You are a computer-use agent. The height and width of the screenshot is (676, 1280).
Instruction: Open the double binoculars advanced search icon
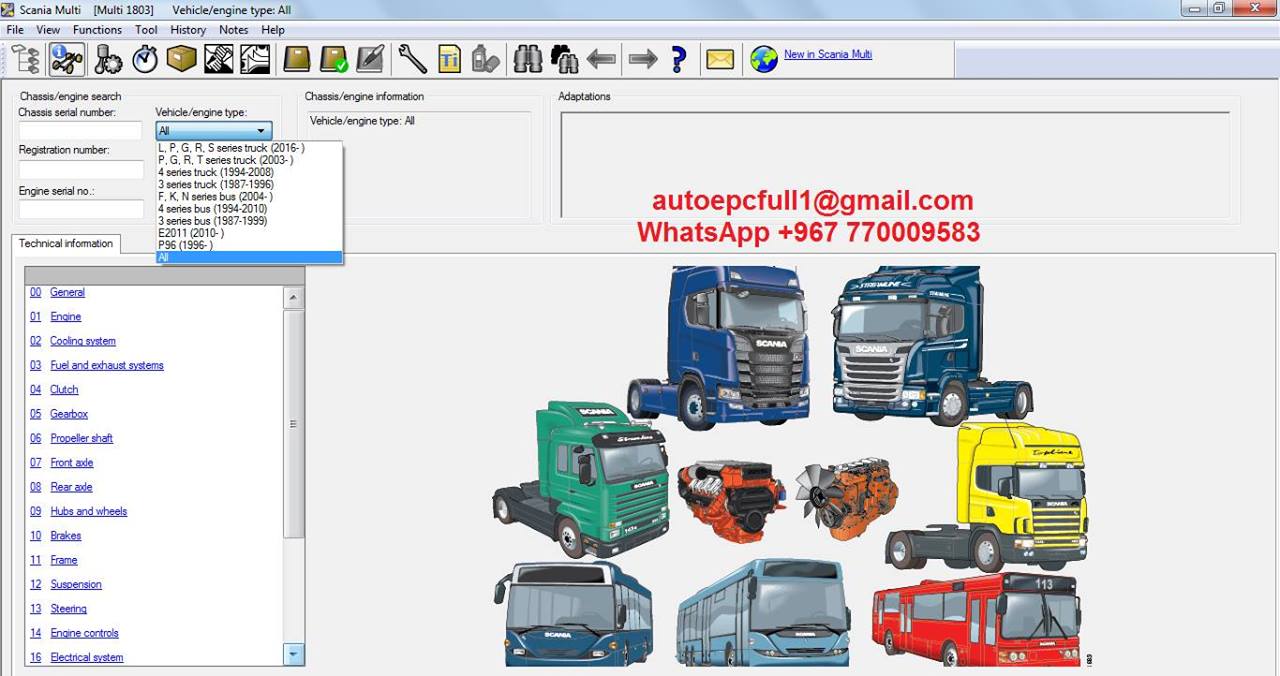[564, 59]
